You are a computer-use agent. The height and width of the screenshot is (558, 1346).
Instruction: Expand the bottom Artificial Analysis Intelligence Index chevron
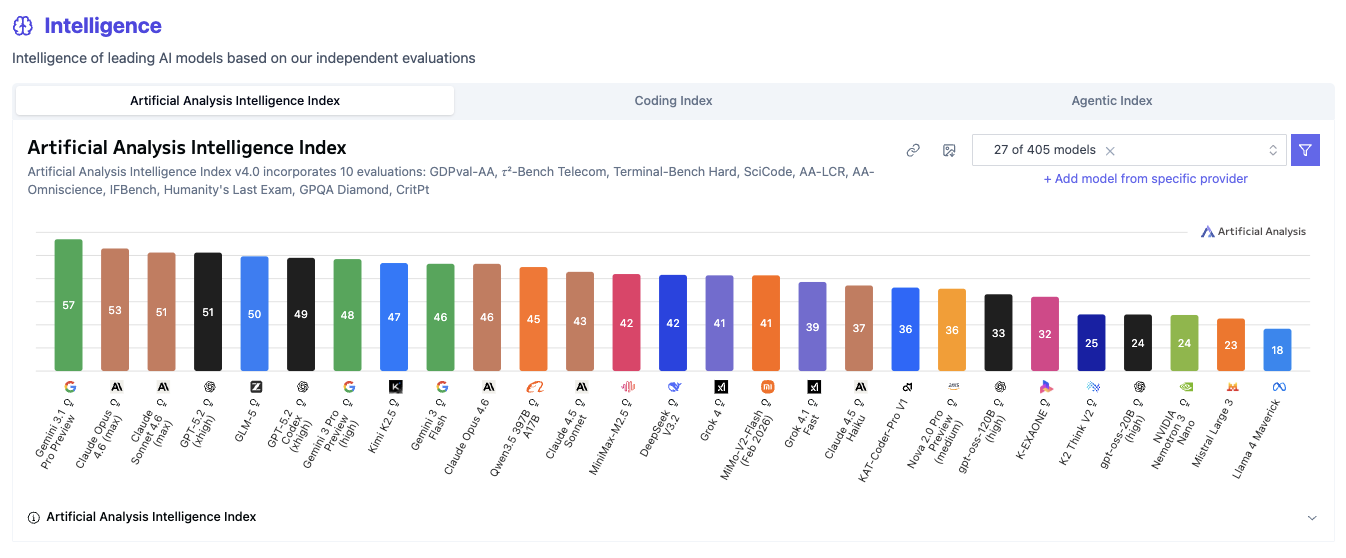coord(1312,518)
